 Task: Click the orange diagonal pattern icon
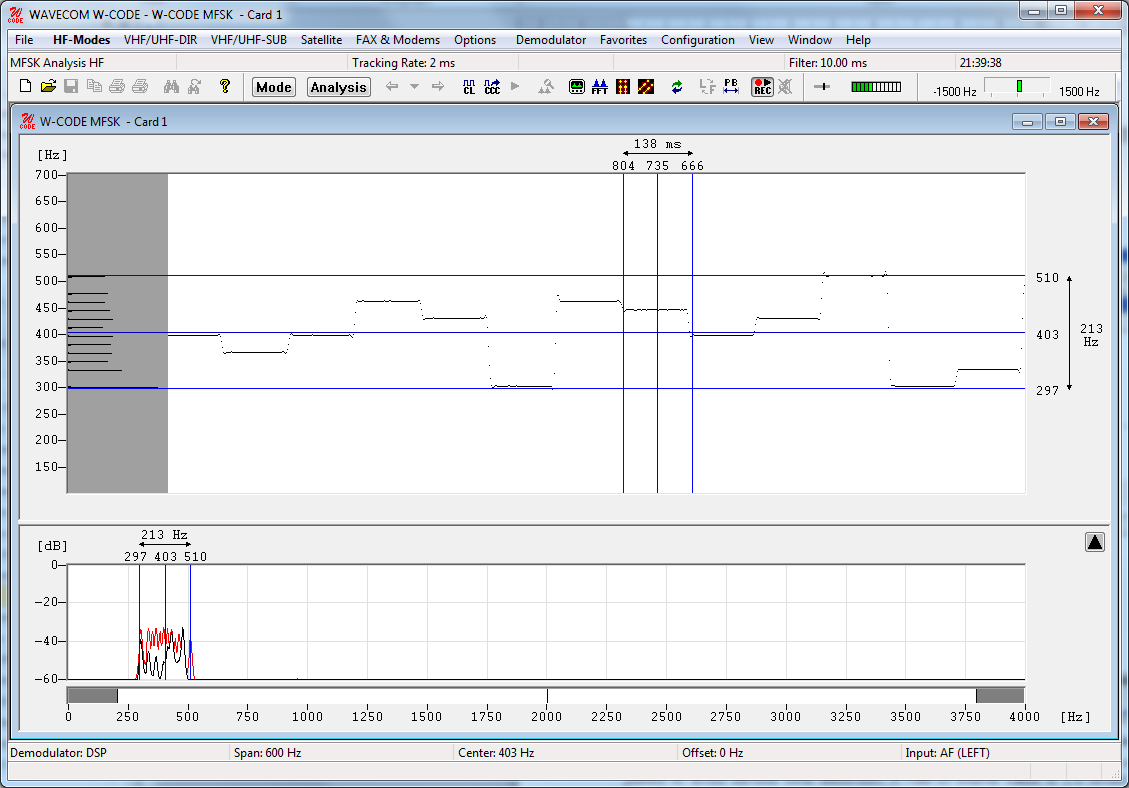pos(646,86)
